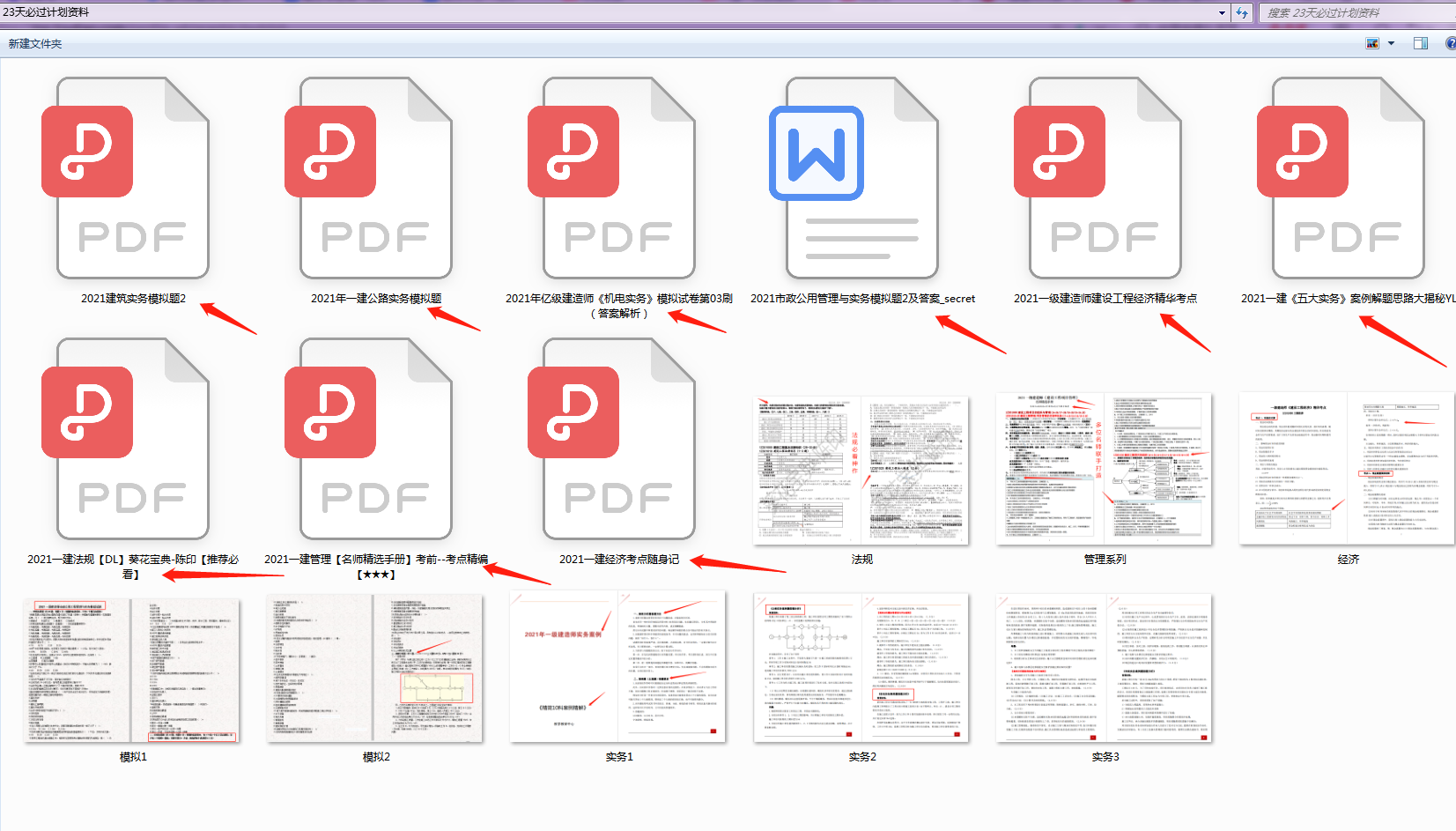Select the 模拟1 image thumbnail

tap(132, 670)
